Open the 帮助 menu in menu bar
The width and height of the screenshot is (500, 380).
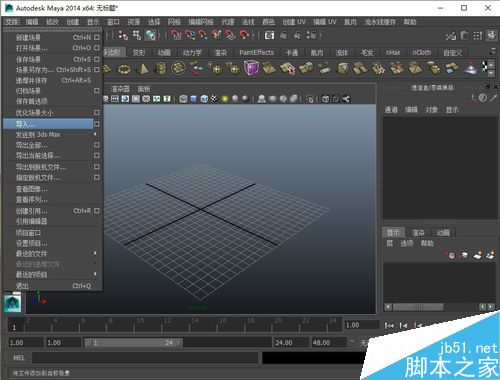(x=410, y=22)
